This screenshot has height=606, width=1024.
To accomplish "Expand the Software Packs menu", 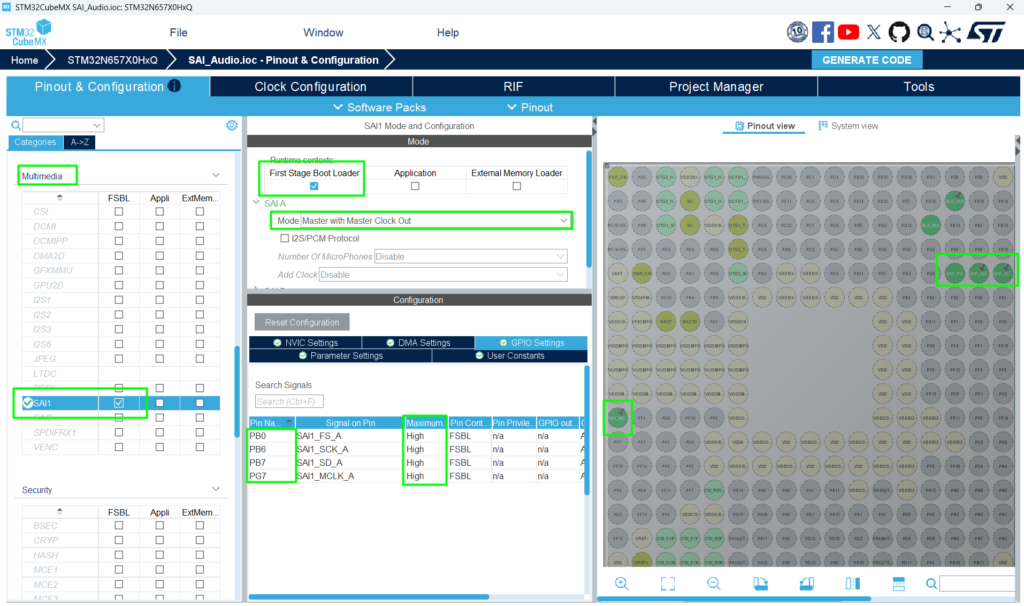I will click(x=379, y=107).
